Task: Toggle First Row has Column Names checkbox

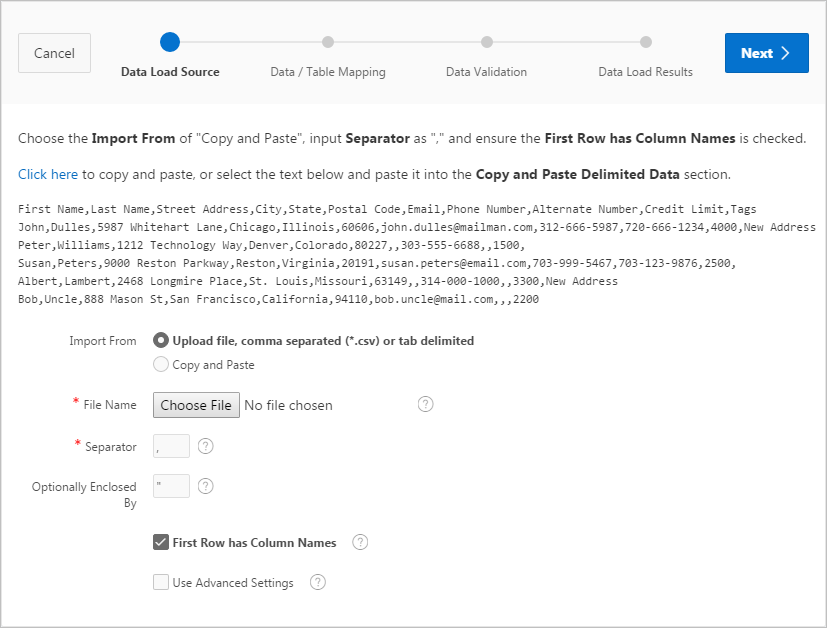Action: click(x=161, y=542)
